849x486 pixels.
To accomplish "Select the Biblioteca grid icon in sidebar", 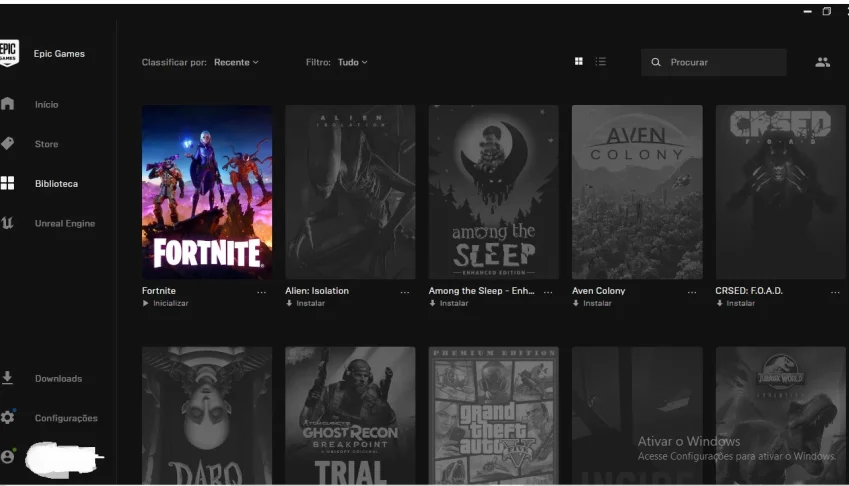I will (x=7, y=183).
